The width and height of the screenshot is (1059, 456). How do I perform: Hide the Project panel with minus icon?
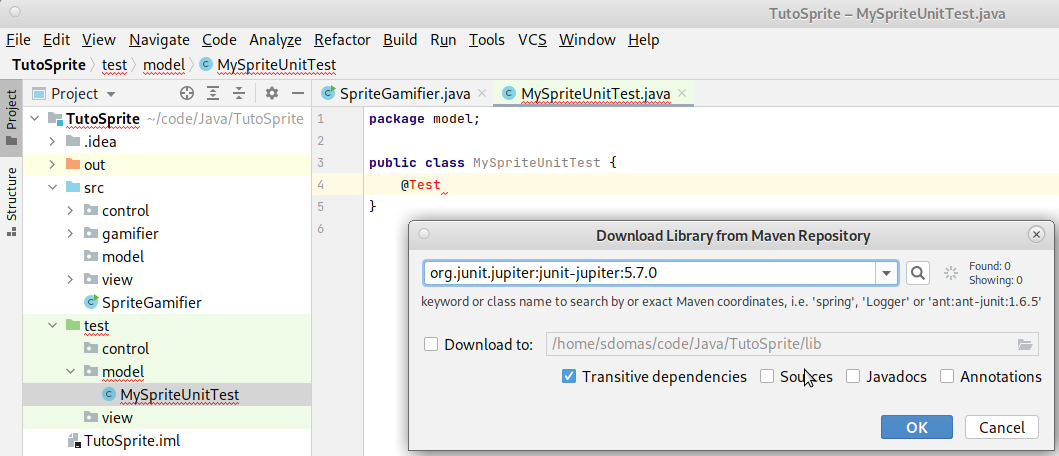[x=297, y=93]
